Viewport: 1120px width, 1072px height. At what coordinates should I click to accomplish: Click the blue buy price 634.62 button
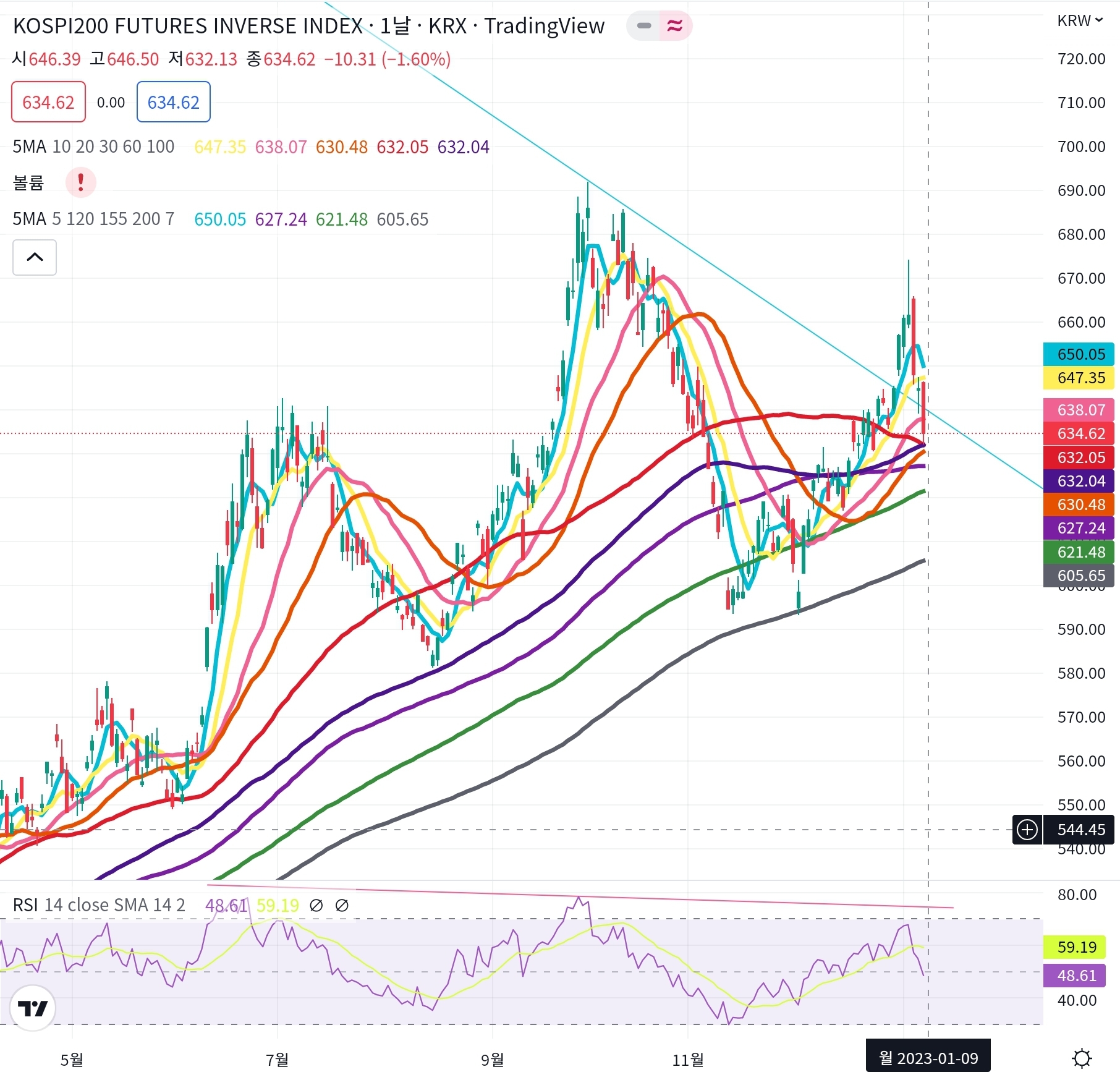coord(173,102)
